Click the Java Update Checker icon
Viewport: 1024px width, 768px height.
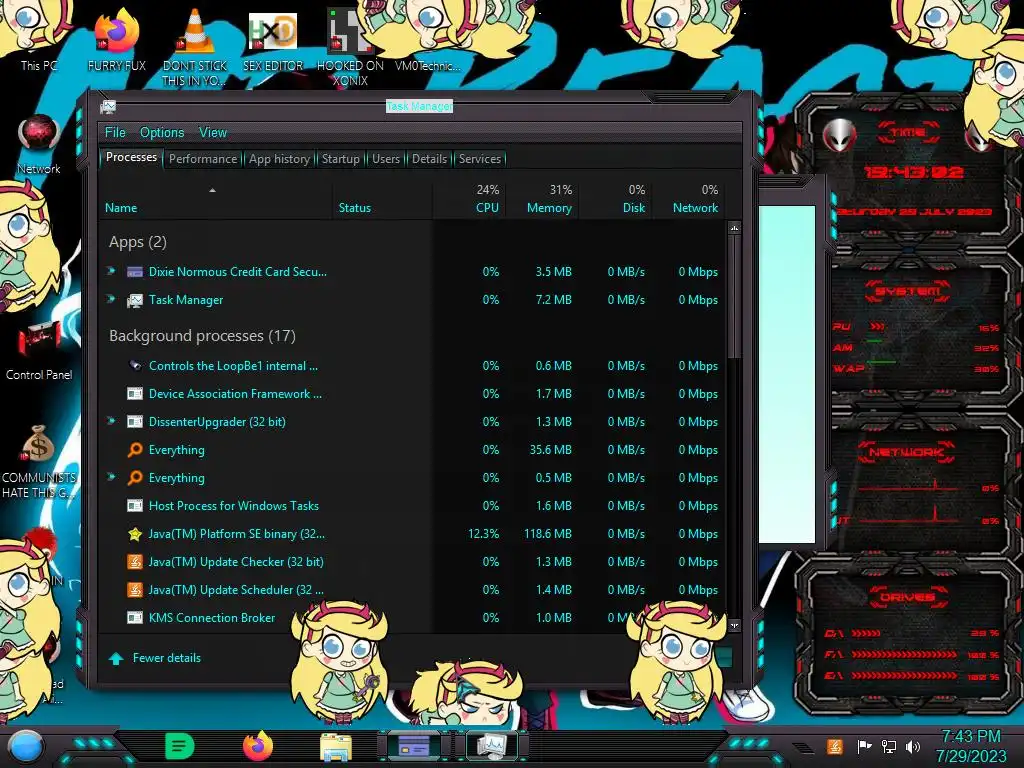tap(135, 562)
